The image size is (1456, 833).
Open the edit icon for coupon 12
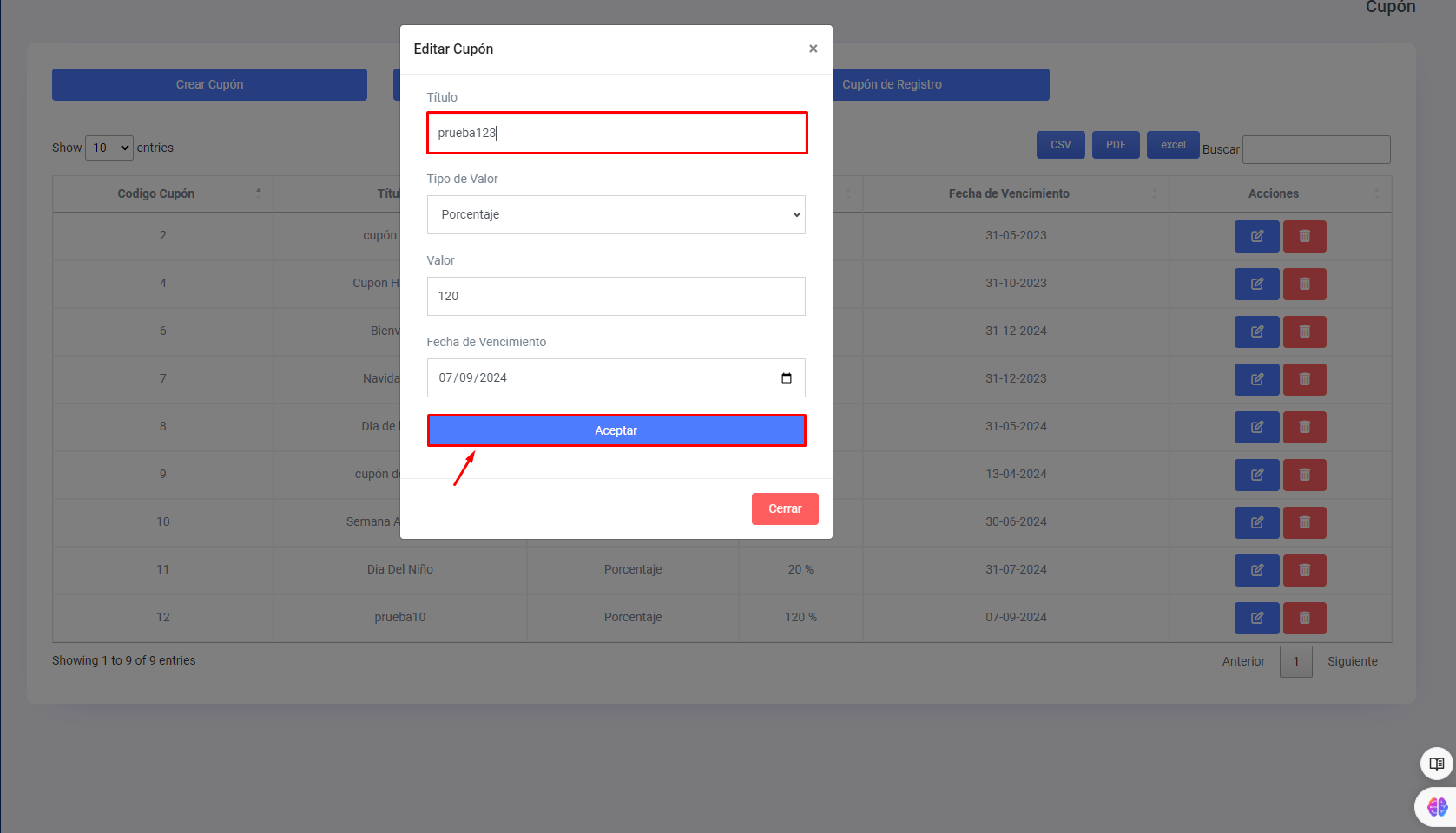pos(1256,618)
